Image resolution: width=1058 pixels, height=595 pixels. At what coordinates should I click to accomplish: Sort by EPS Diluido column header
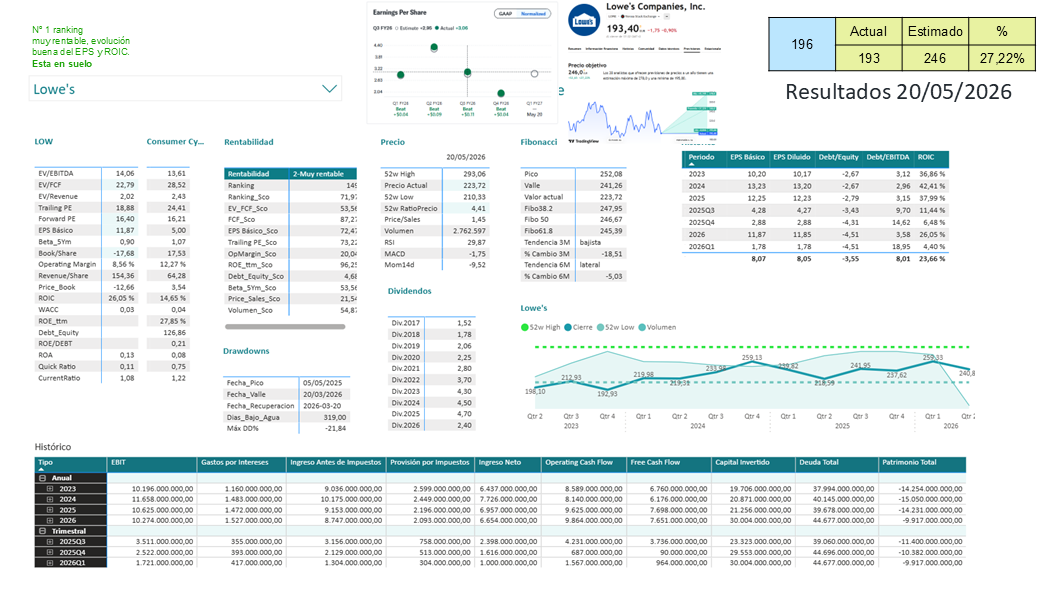[x=792, y=157]
